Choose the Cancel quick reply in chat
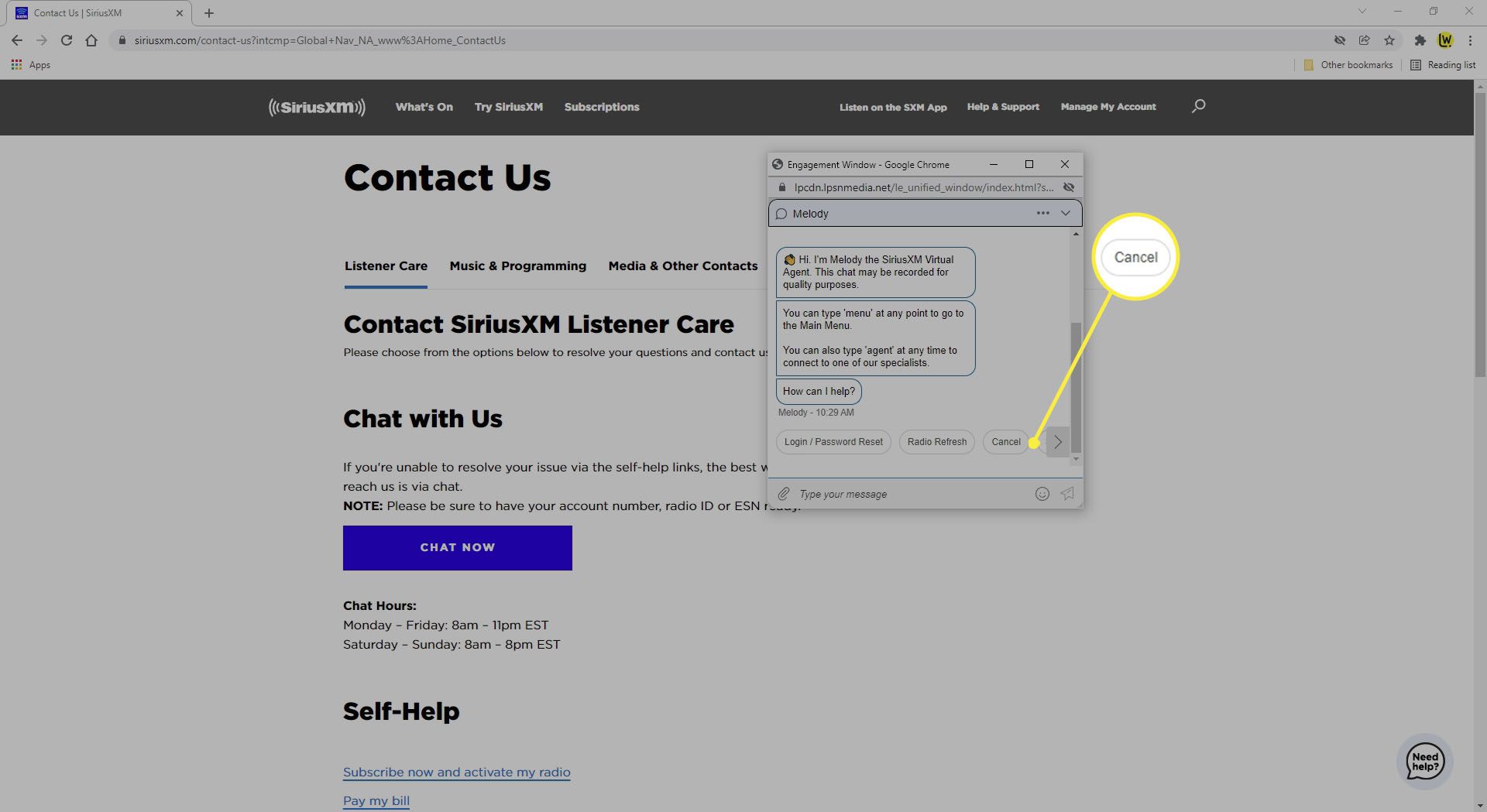1487x812 pixels. [1006, 442]
